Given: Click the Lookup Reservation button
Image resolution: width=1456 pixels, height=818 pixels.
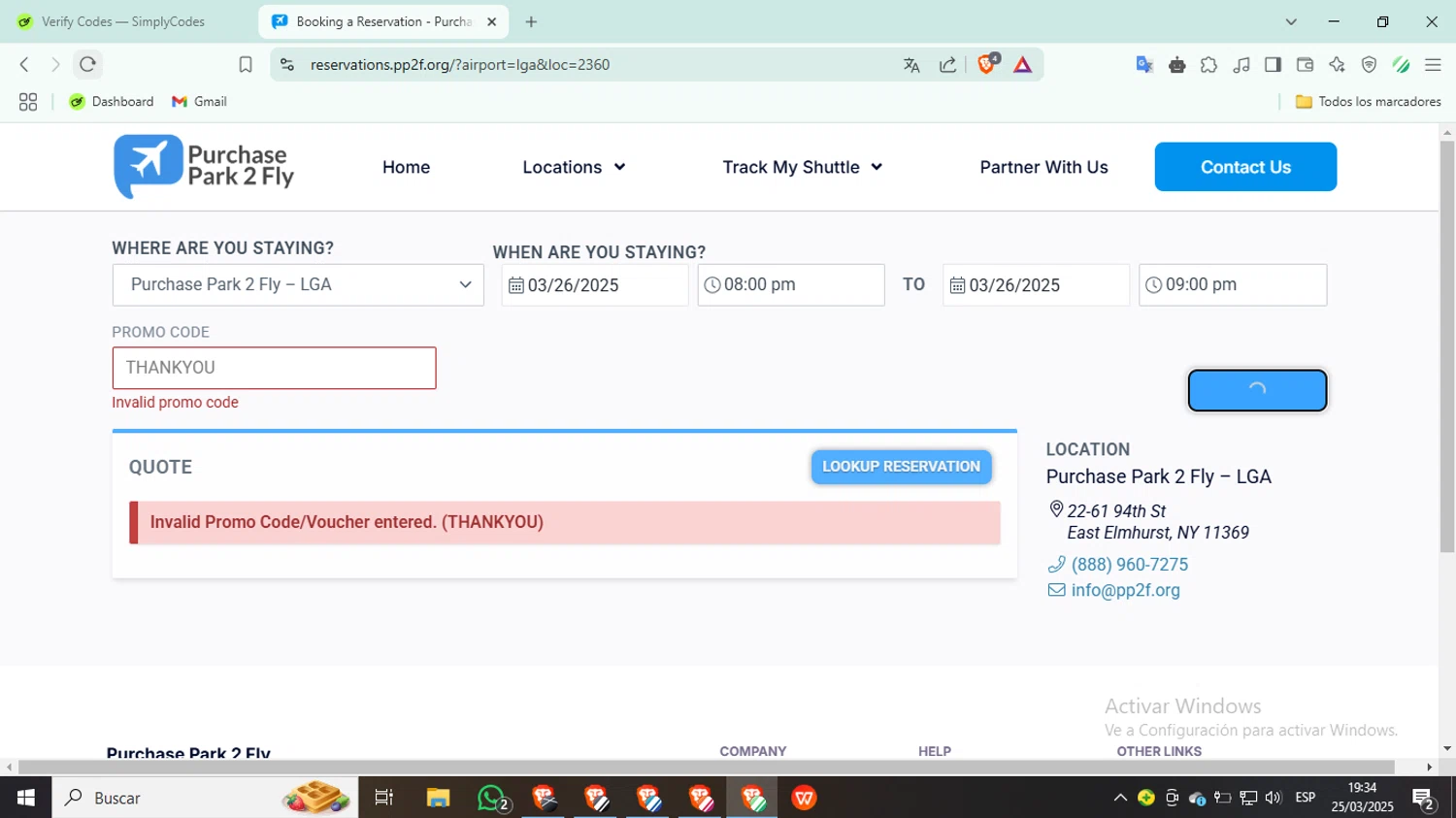Looking at the screenshot, I should click(x=901, y=467).
